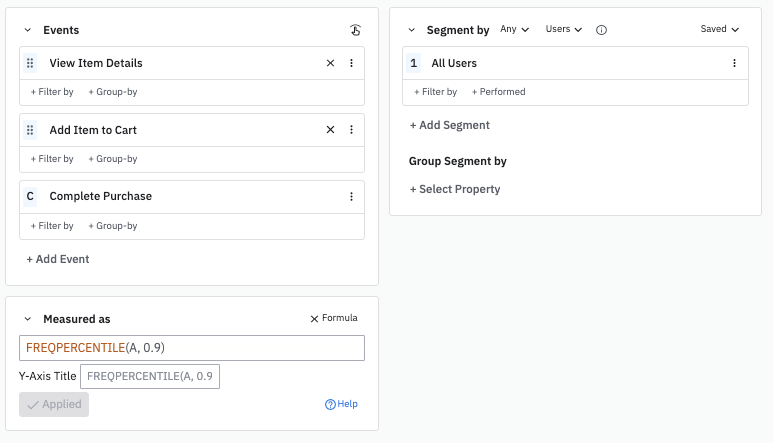Screen dimensions: 773x443
Task: Collapse the Measured as section
Action: click(x=27, y=319)
